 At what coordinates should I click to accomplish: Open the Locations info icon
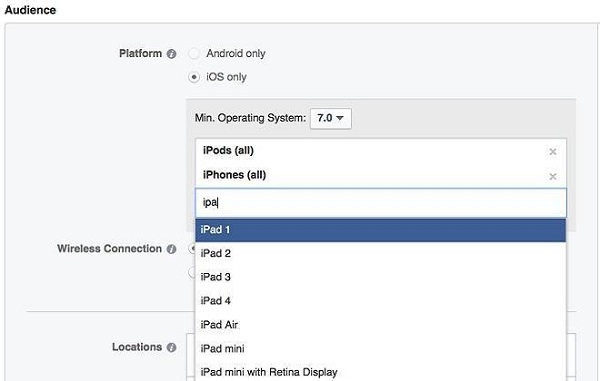[x=171, y=347]
